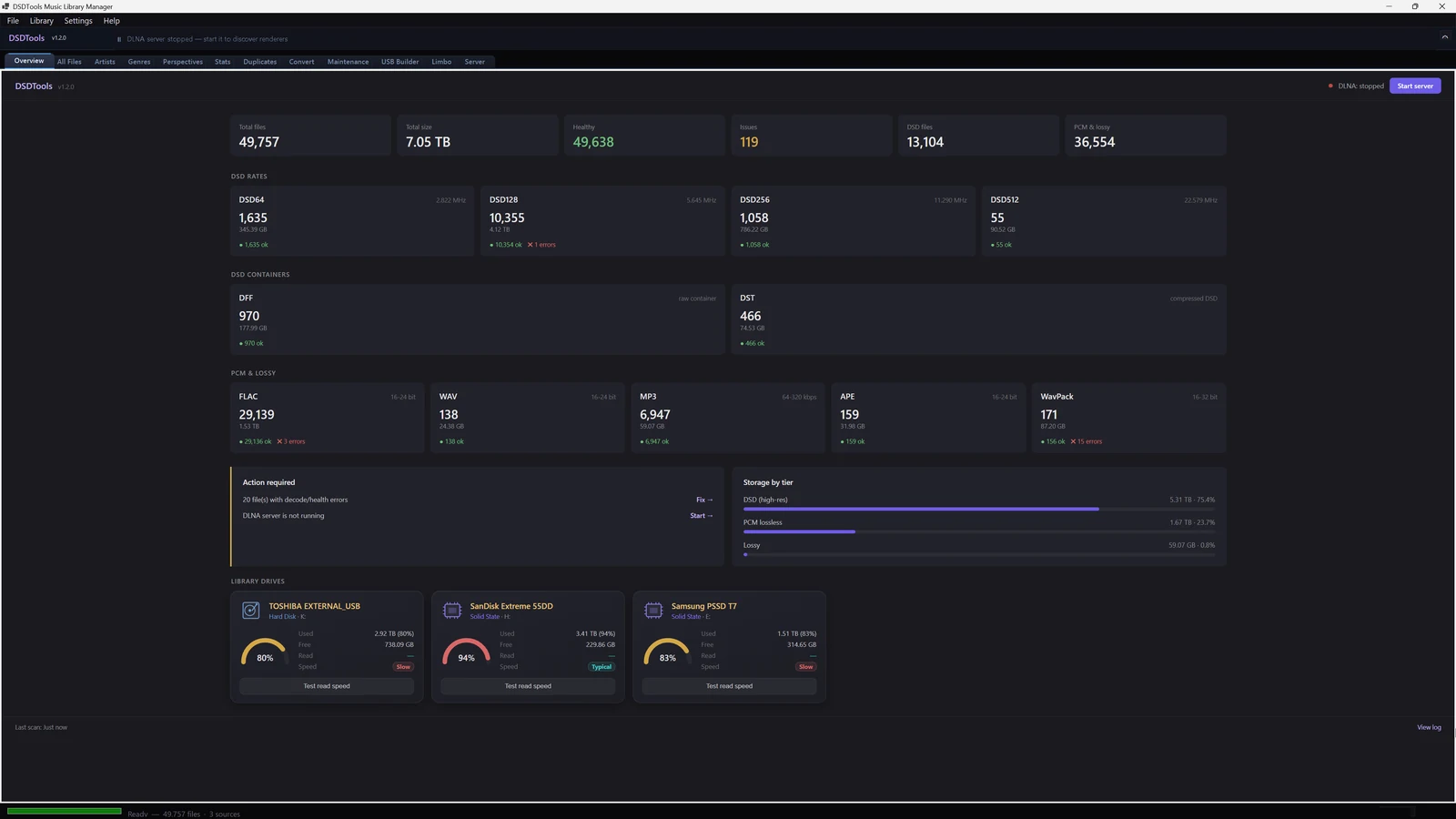
Task: Click the PCM lossless storage tier bar
Action: [x=979, y=531]
